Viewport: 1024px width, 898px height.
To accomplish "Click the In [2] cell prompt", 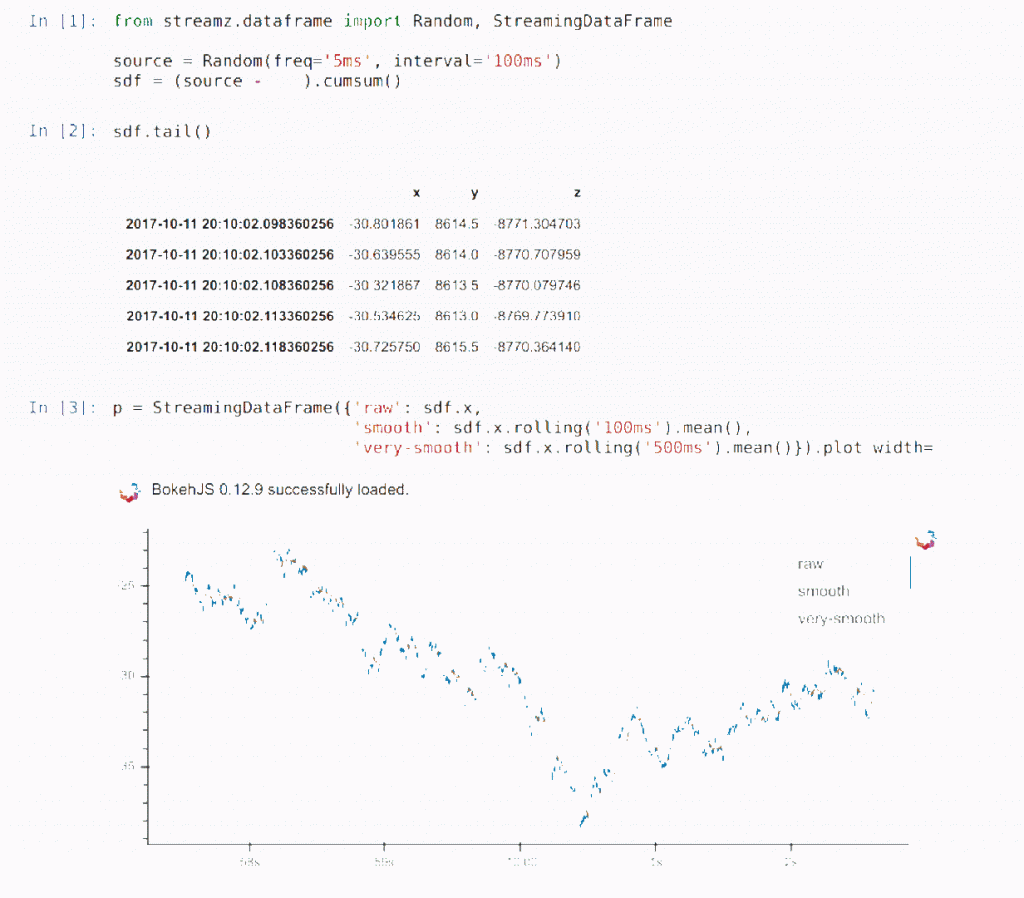I will pos(63,131).
